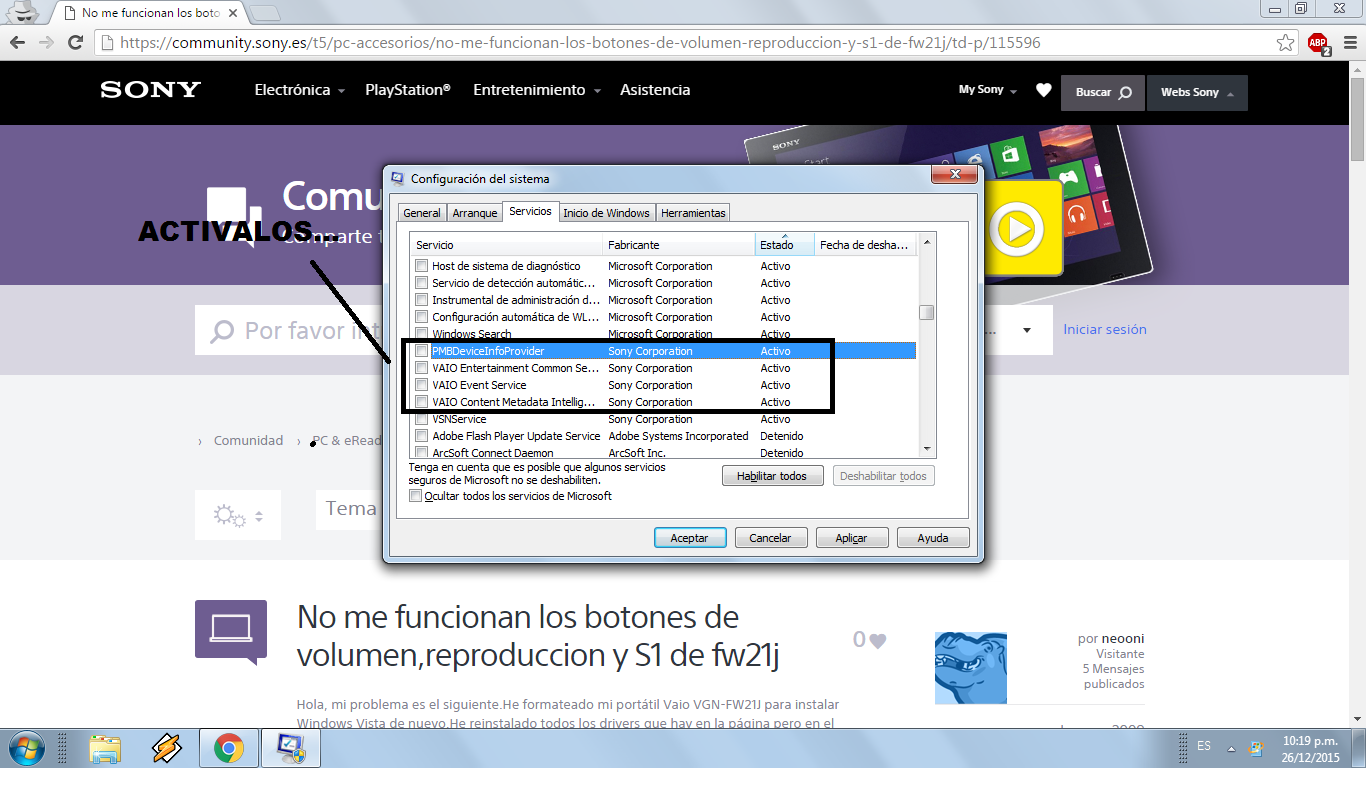This screenshot has height=800, width=1366.
Task: Check the VSNService checkbox
Action: [422, 419]
